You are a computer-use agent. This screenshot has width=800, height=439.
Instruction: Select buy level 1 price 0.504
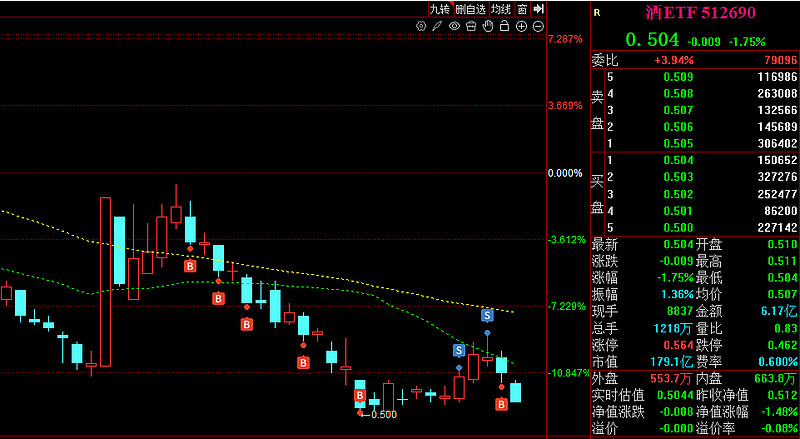coord(678,160)
